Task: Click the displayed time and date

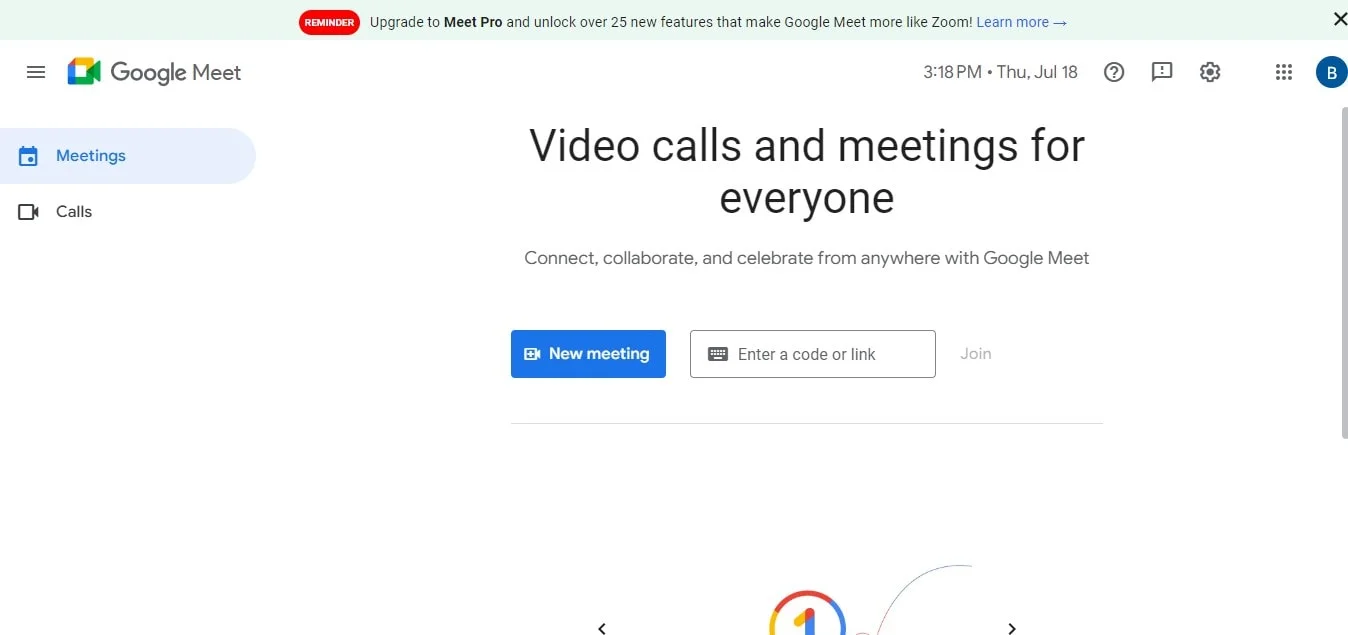Action: click(1000, 71)
